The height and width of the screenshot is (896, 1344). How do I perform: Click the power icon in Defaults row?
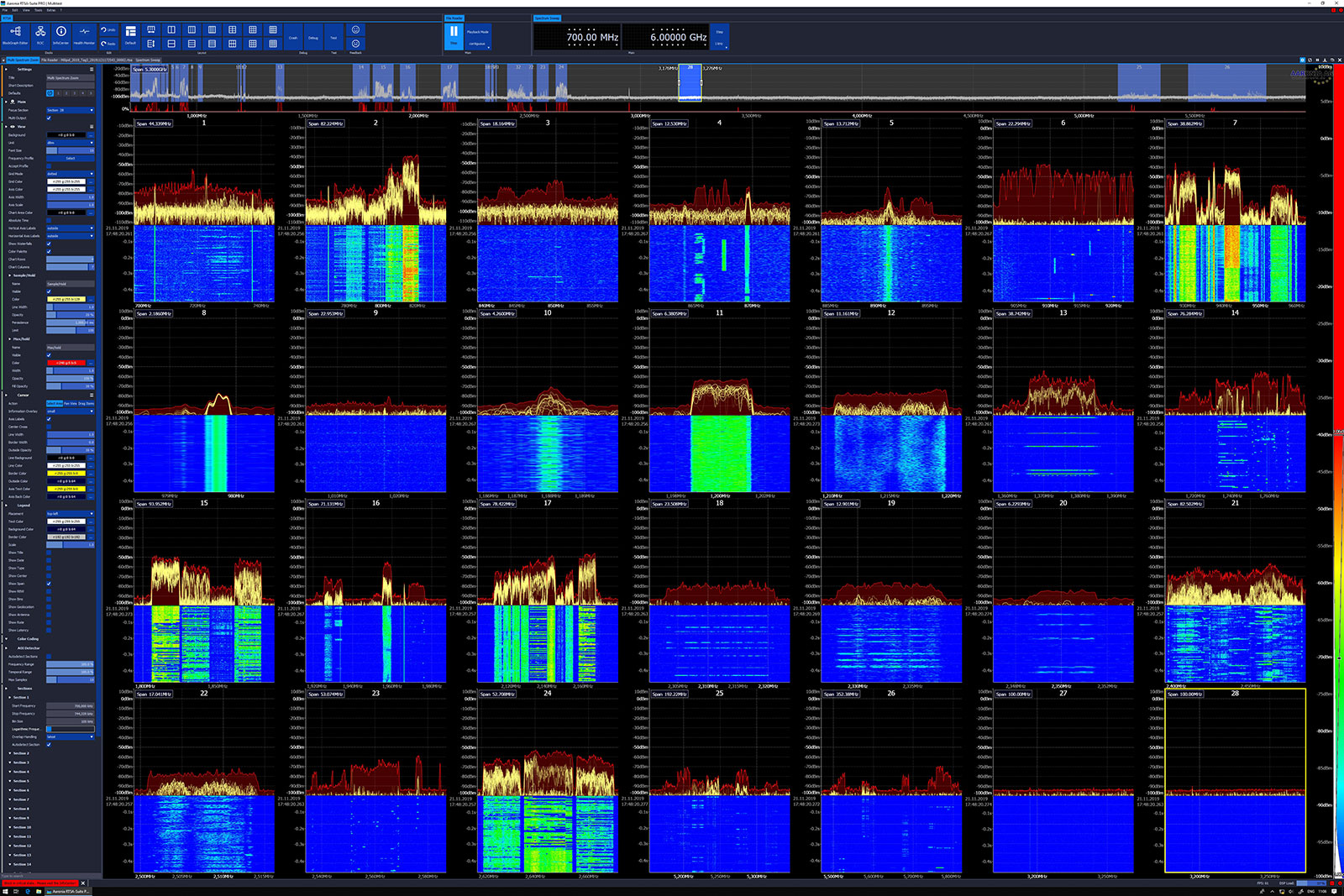[x=50, y=93]
